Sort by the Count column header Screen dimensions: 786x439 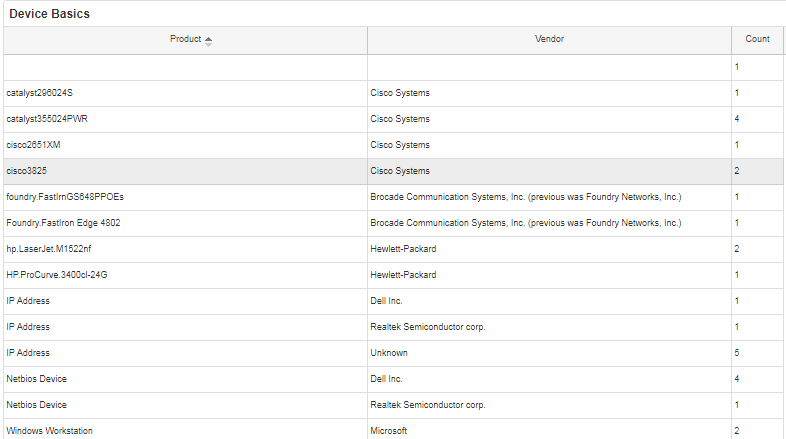pyautogui.click(x=757, y=39)
